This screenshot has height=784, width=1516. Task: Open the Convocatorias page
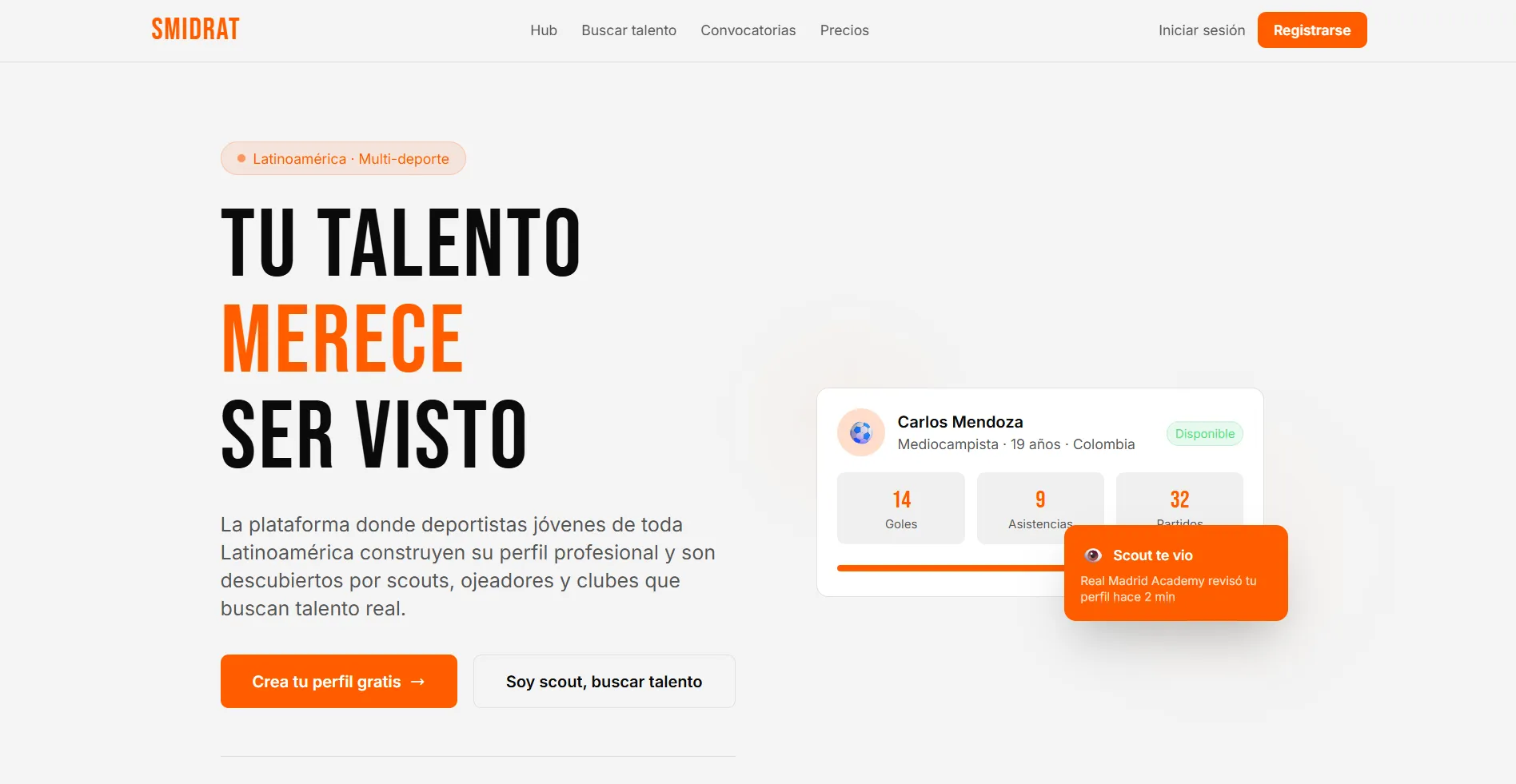click(x=748, y=30)
